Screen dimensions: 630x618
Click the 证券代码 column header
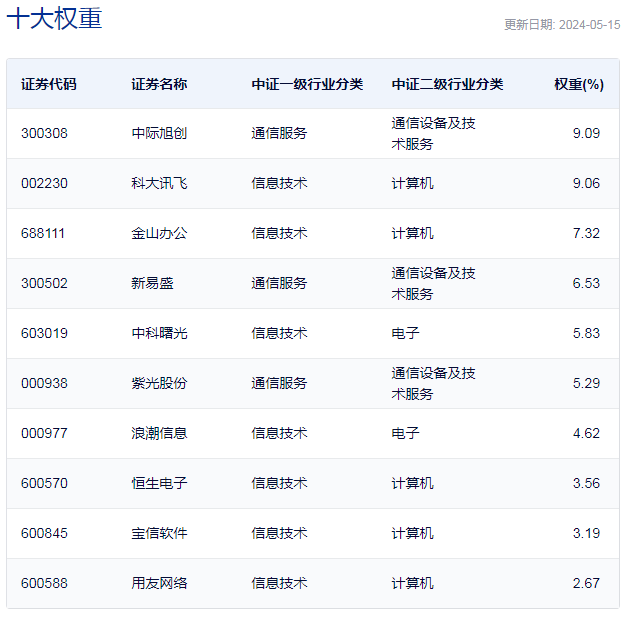[x=49, y=84]
